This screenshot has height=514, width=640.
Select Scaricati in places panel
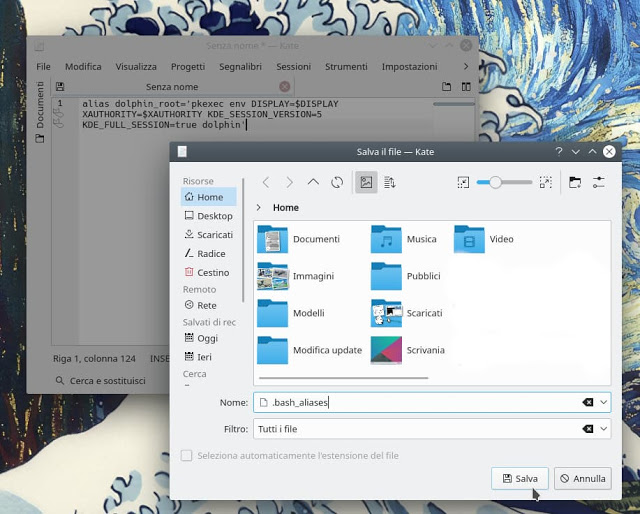[x=209, y=234]
